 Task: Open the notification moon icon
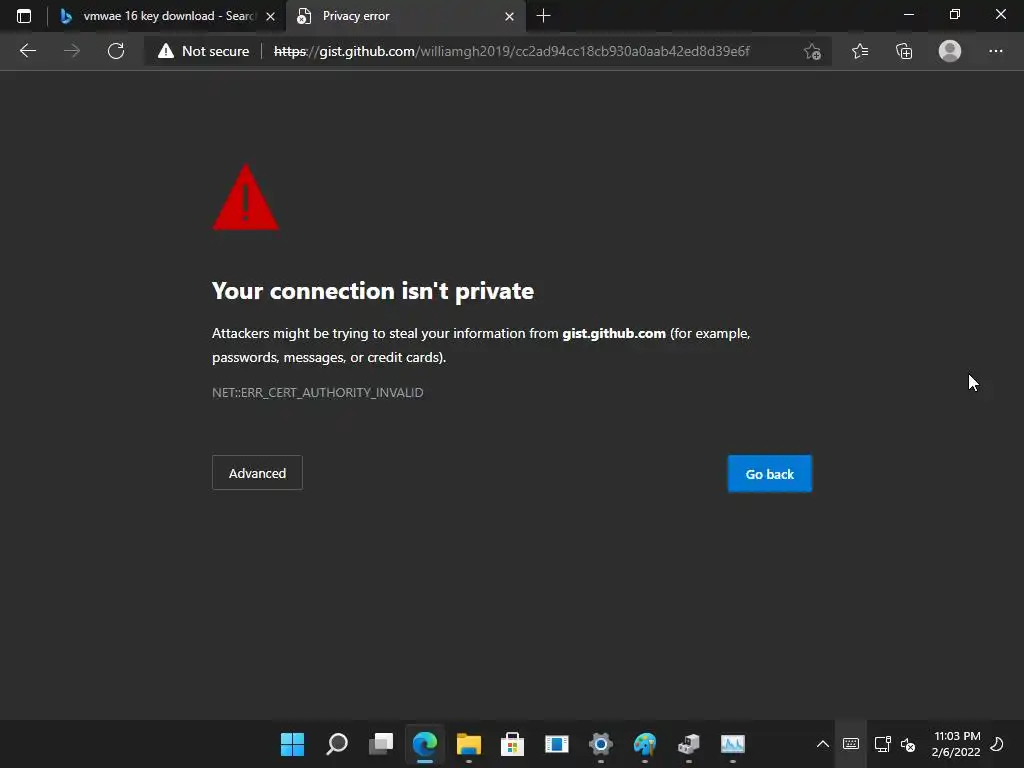(997, 744)
